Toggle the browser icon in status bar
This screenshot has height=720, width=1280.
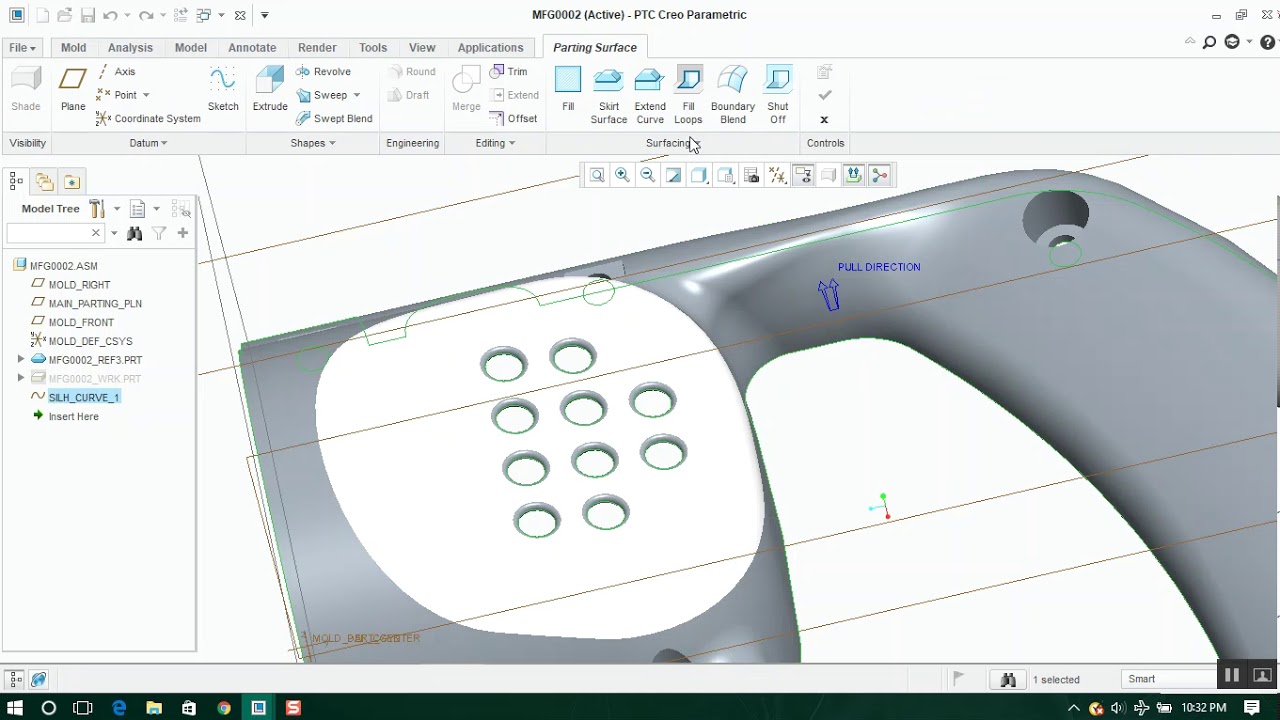[x=38, y=680]
